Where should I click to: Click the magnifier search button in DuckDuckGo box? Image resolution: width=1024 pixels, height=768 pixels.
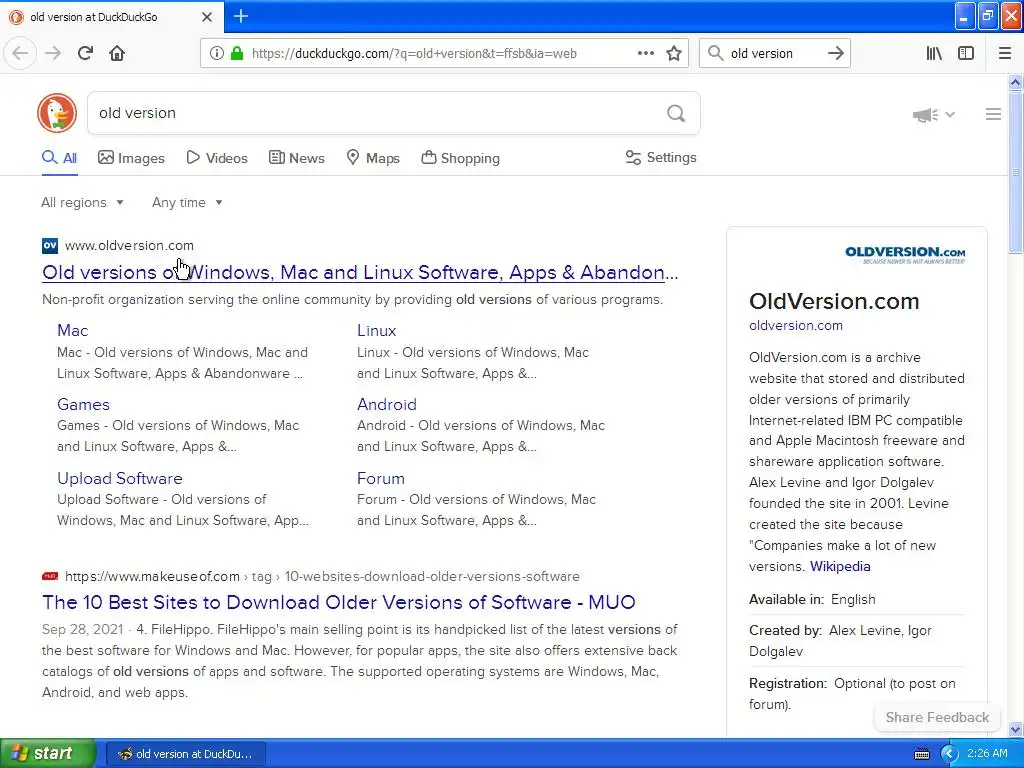(676, 113)
